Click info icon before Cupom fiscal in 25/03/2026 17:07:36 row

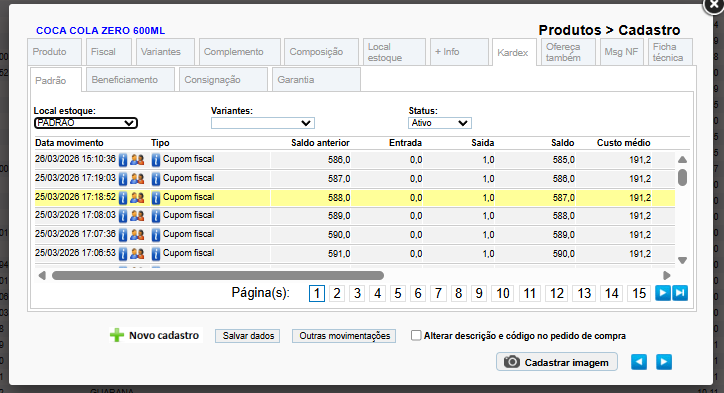156,235
